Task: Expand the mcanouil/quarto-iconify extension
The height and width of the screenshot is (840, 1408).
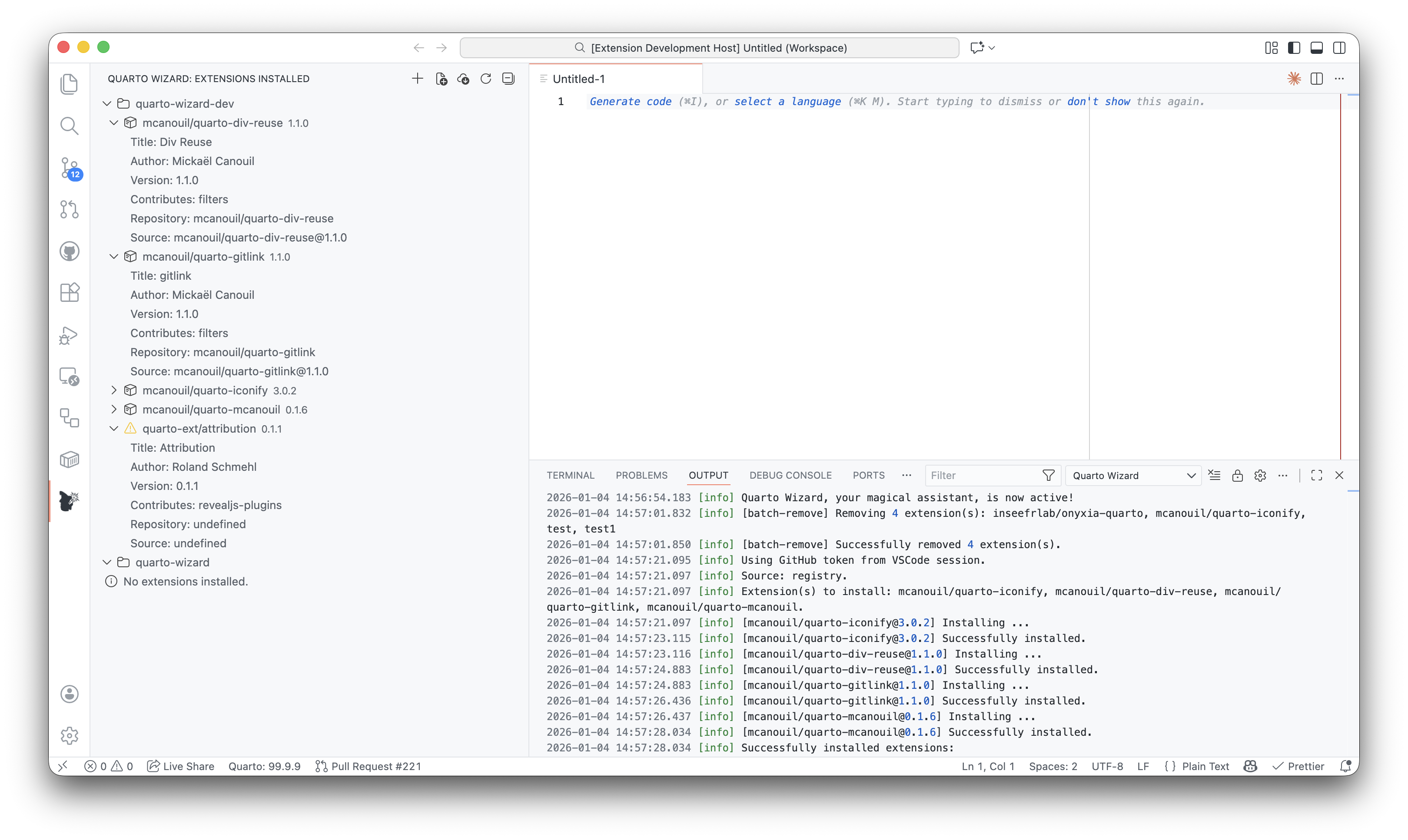Action: point(114,390)
